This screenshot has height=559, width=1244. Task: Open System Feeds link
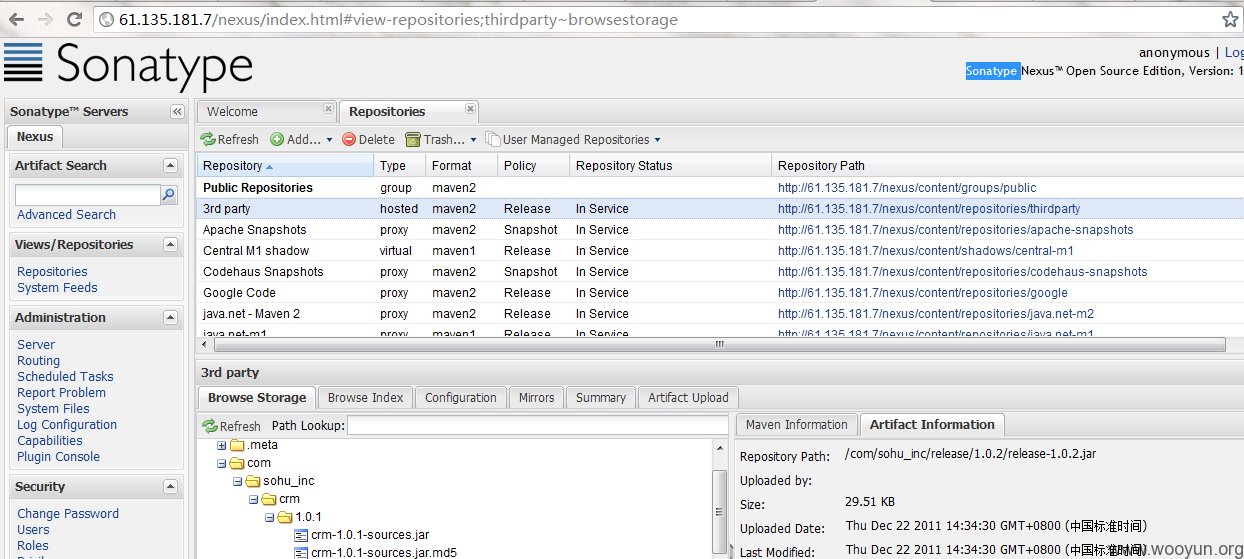[x=57, y=288]
